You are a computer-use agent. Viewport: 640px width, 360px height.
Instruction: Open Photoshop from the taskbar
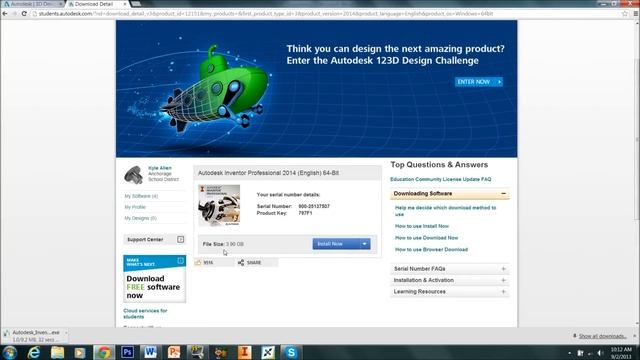pos(127,352)
